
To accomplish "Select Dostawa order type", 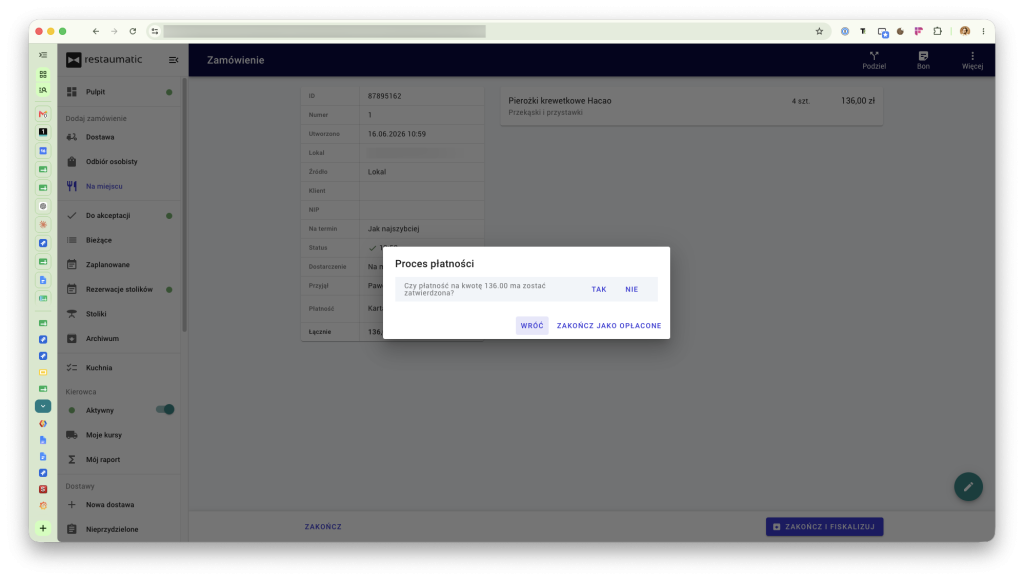I will [119, 137].
